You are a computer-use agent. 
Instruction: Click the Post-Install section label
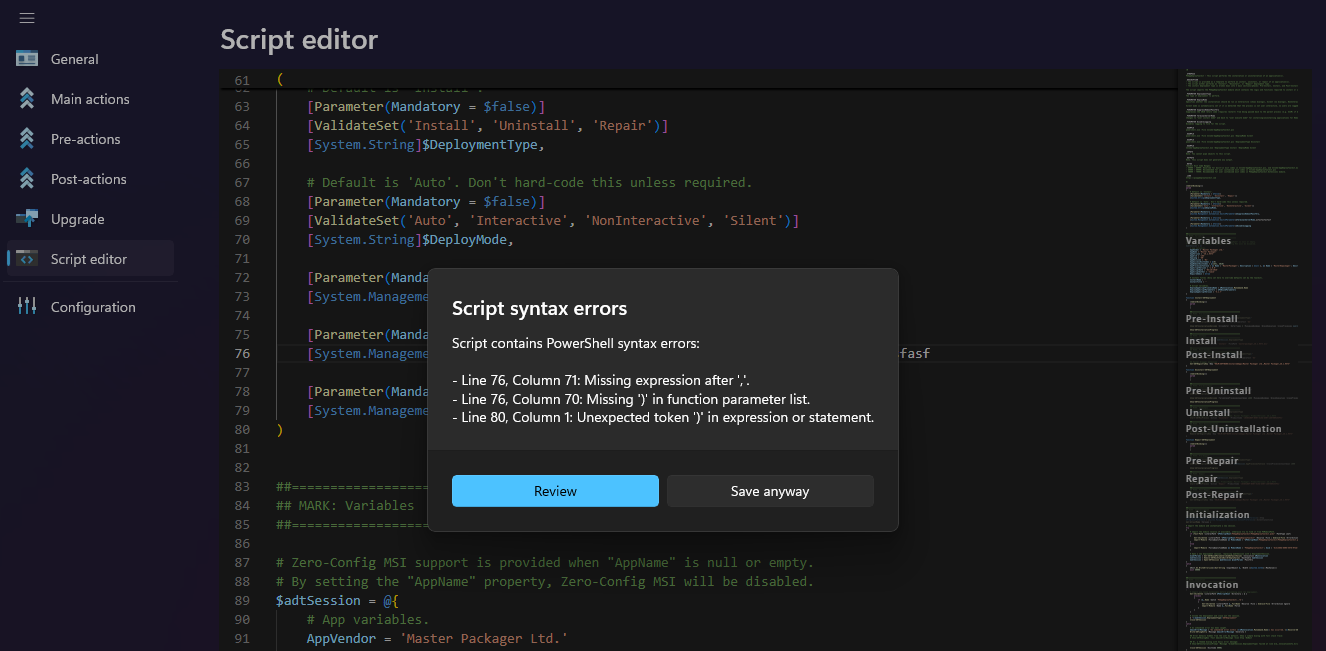click(1217, 354)
